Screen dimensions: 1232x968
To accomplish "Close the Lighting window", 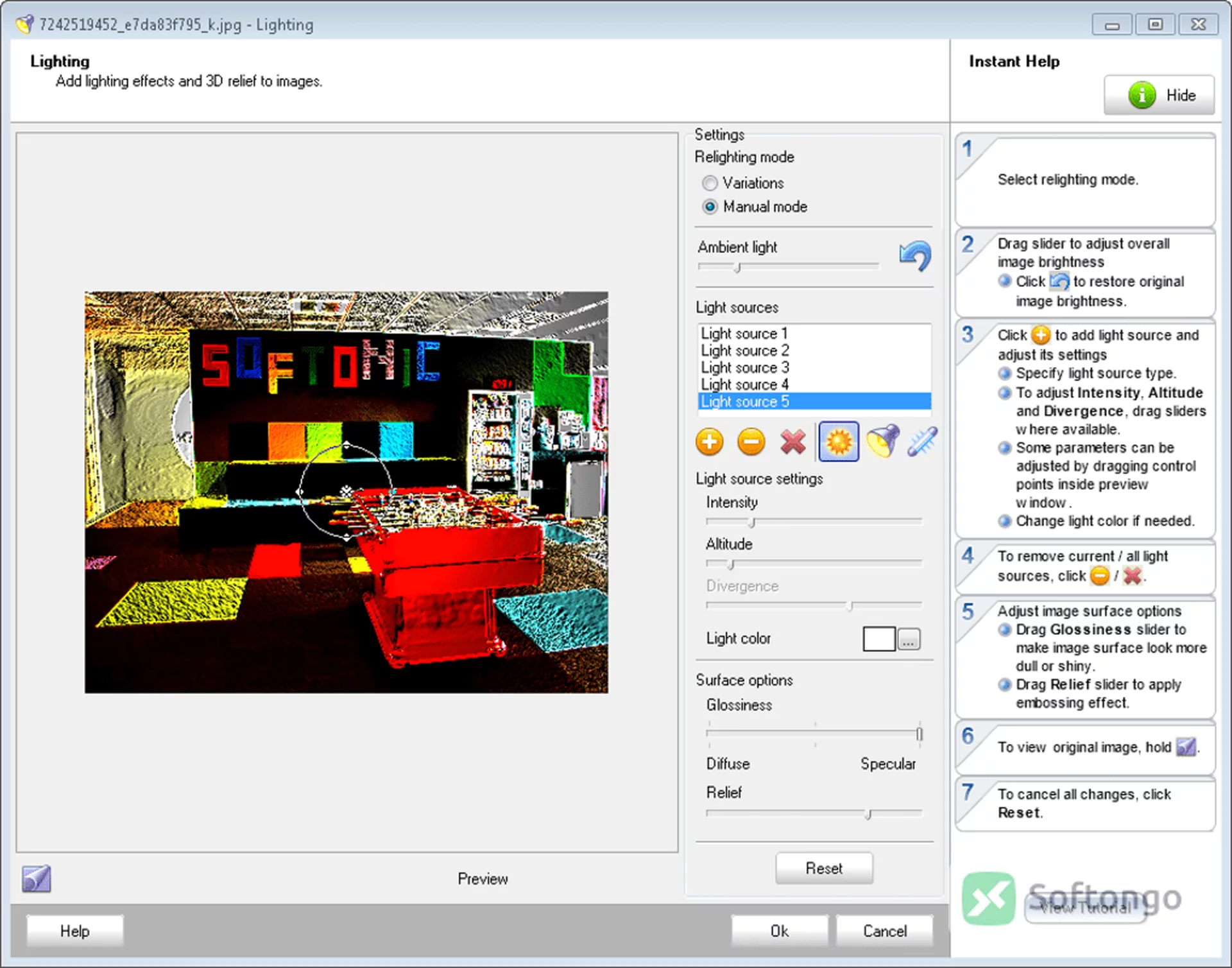I will (1198, 25).
